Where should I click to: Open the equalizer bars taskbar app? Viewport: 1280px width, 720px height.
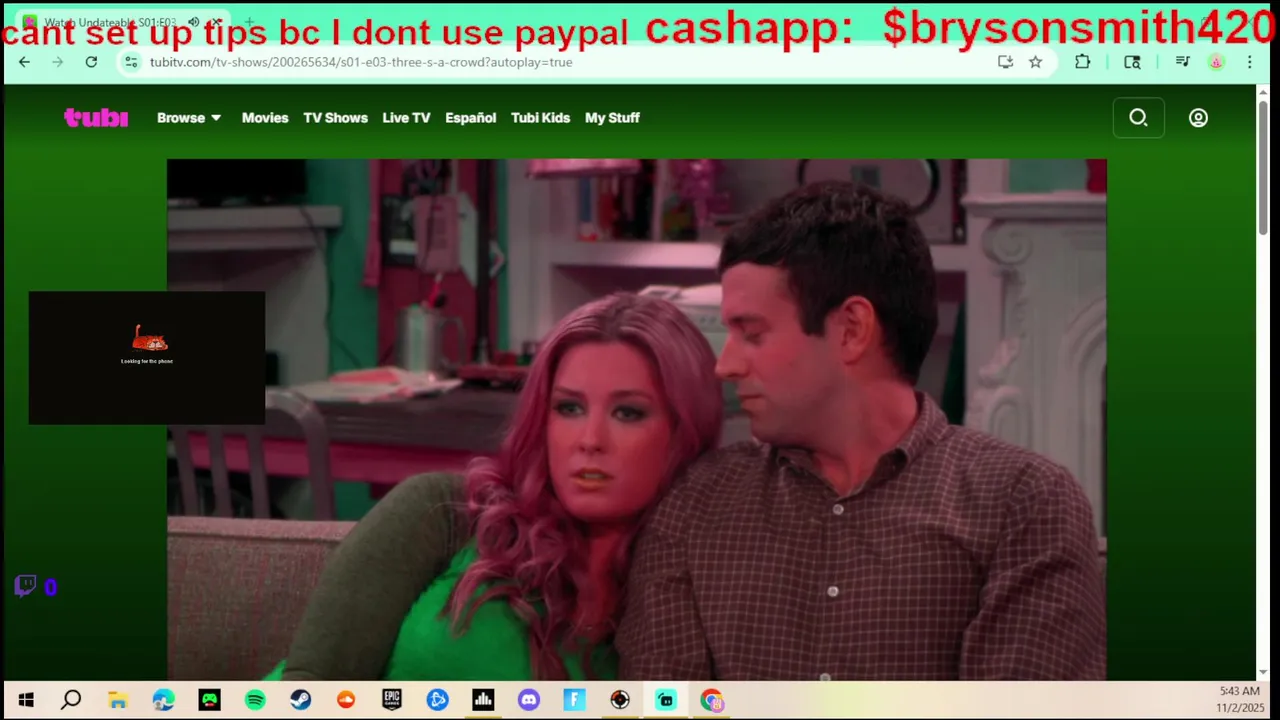coord(483,700)
